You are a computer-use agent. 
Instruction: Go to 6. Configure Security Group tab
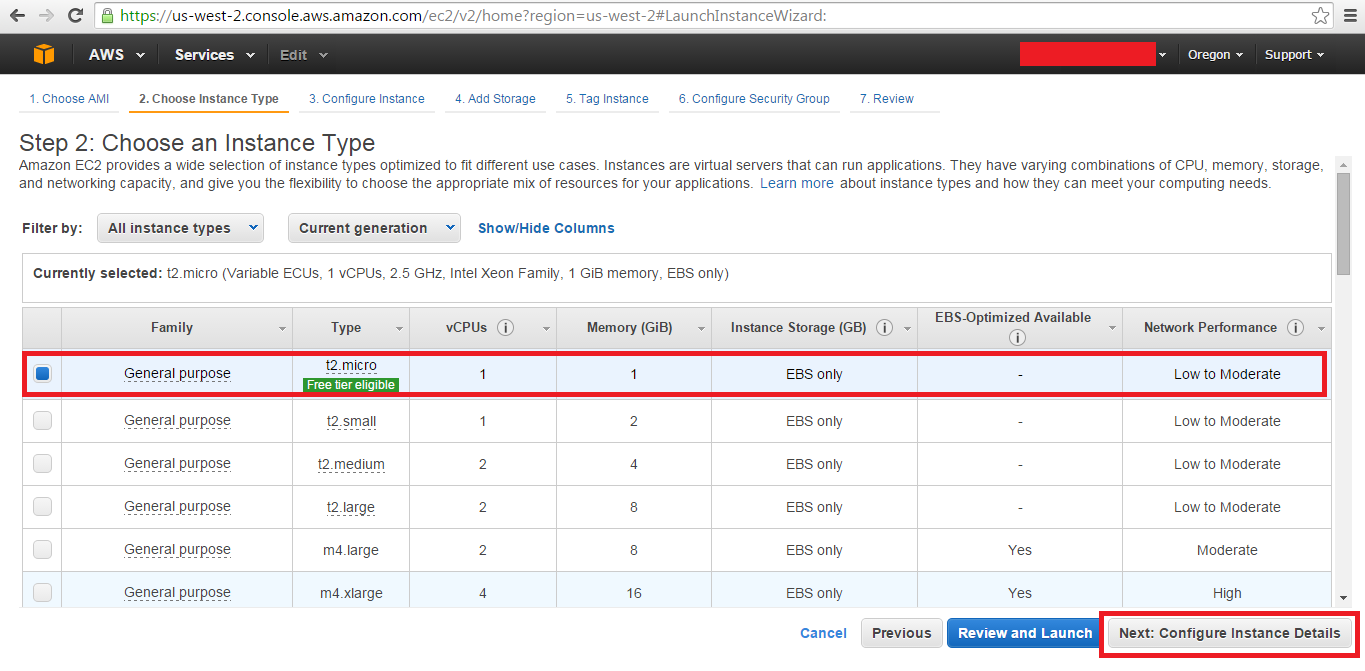pos(754,99)
